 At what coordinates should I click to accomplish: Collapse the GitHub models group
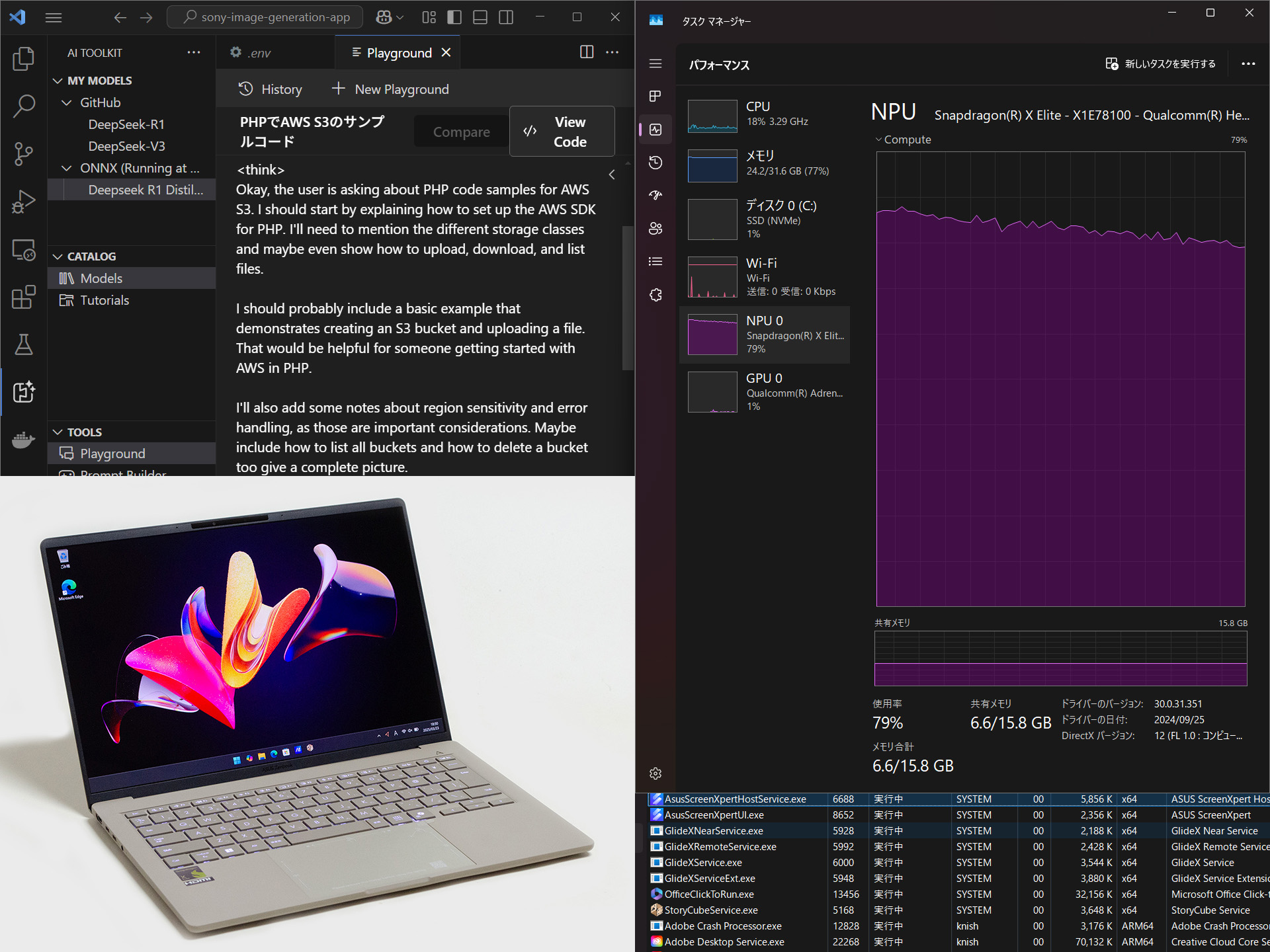pyautogui.click(x=66, y=102)
